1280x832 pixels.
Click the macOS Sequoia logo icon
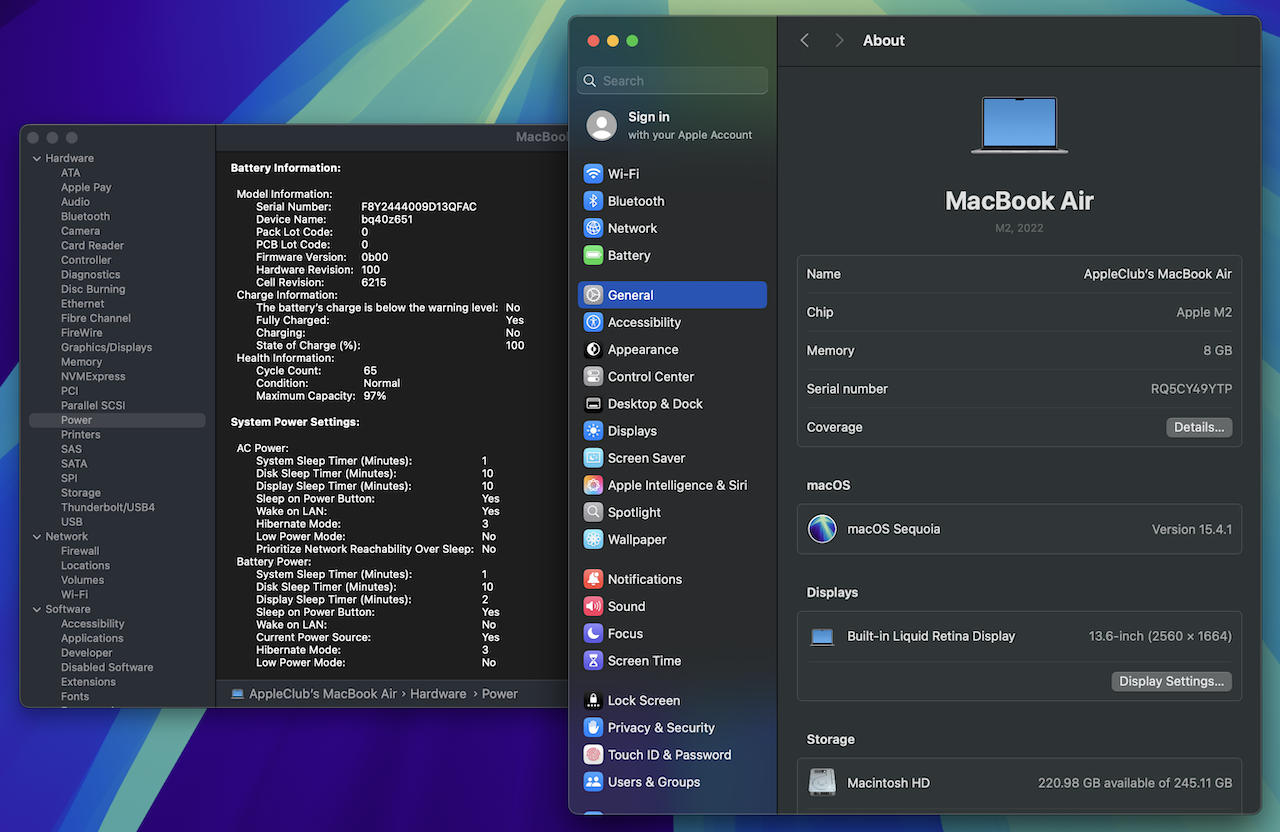822,529
